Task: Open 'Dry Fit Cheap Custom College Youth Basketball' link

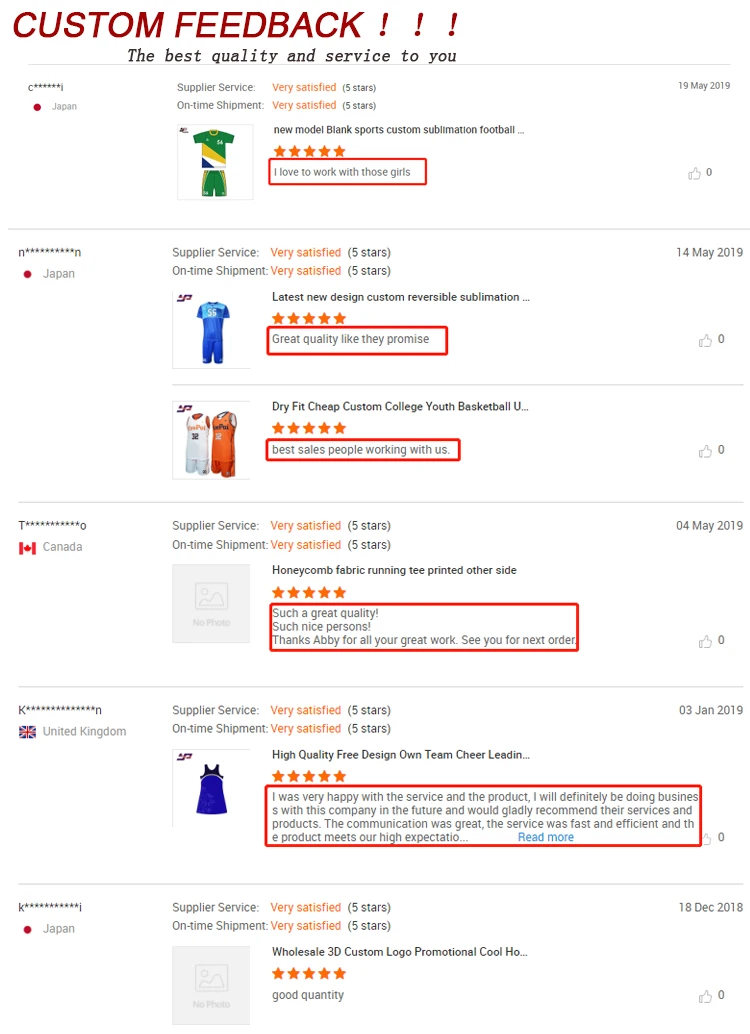Action: (400, 407)
